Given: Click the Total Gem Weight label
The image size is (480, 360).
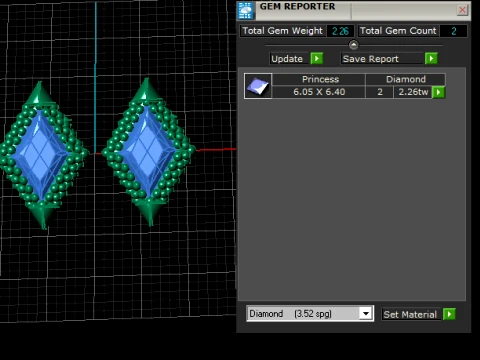Looking at the screenshot, I should (282, 31).
